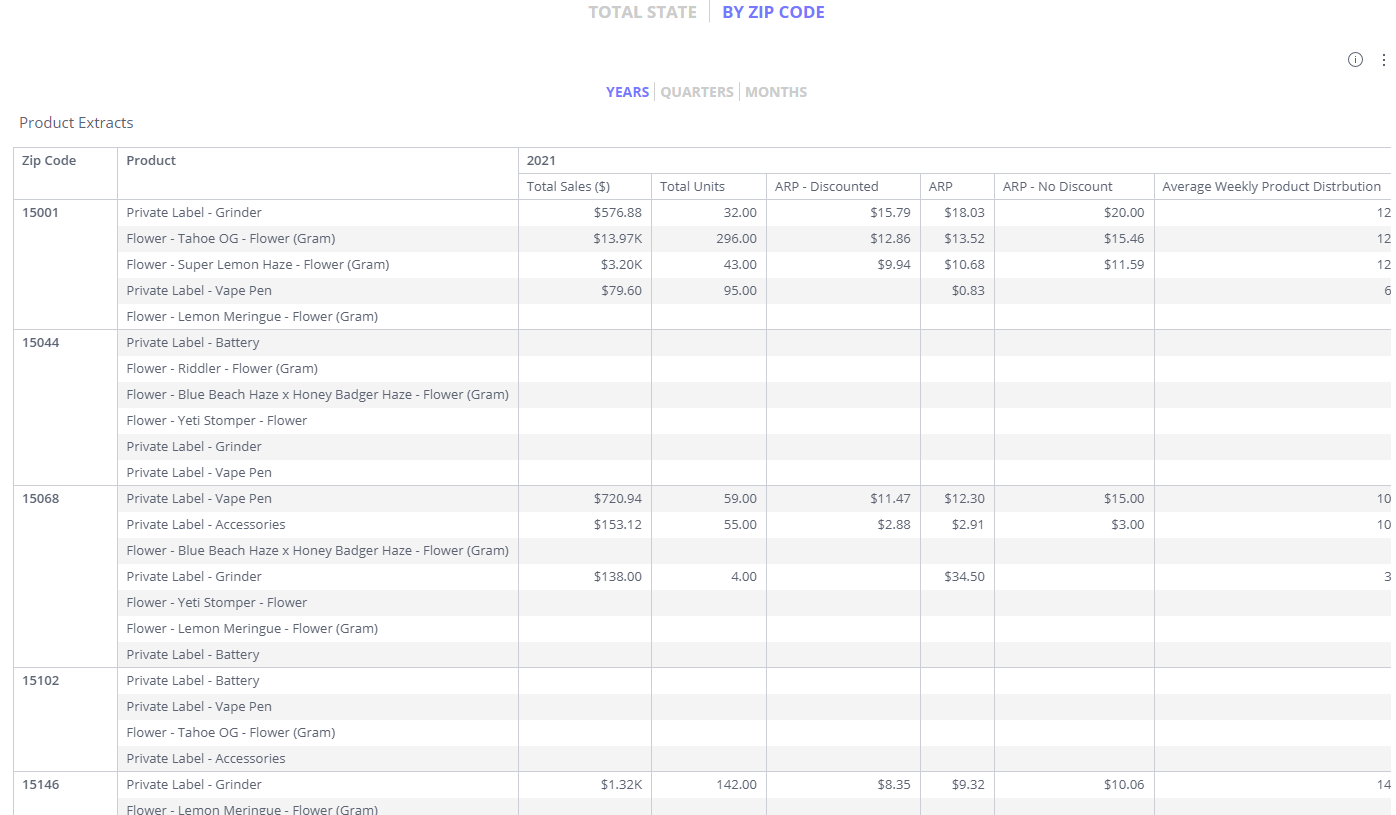Sort by Total Sales ($) column

(x=568, y=187)
